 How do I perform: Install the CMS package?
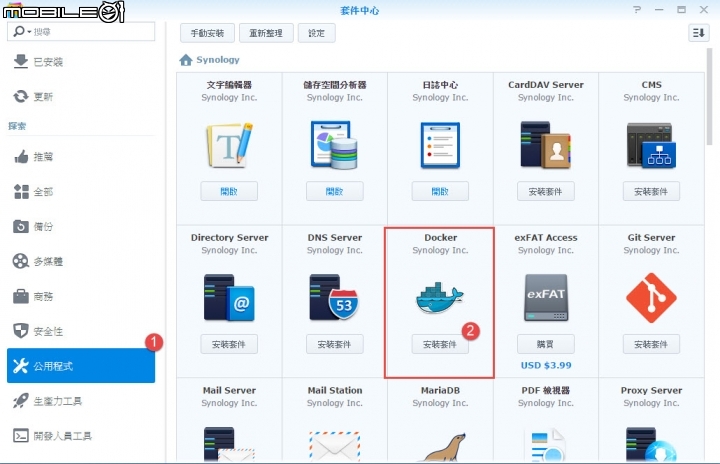651,191
